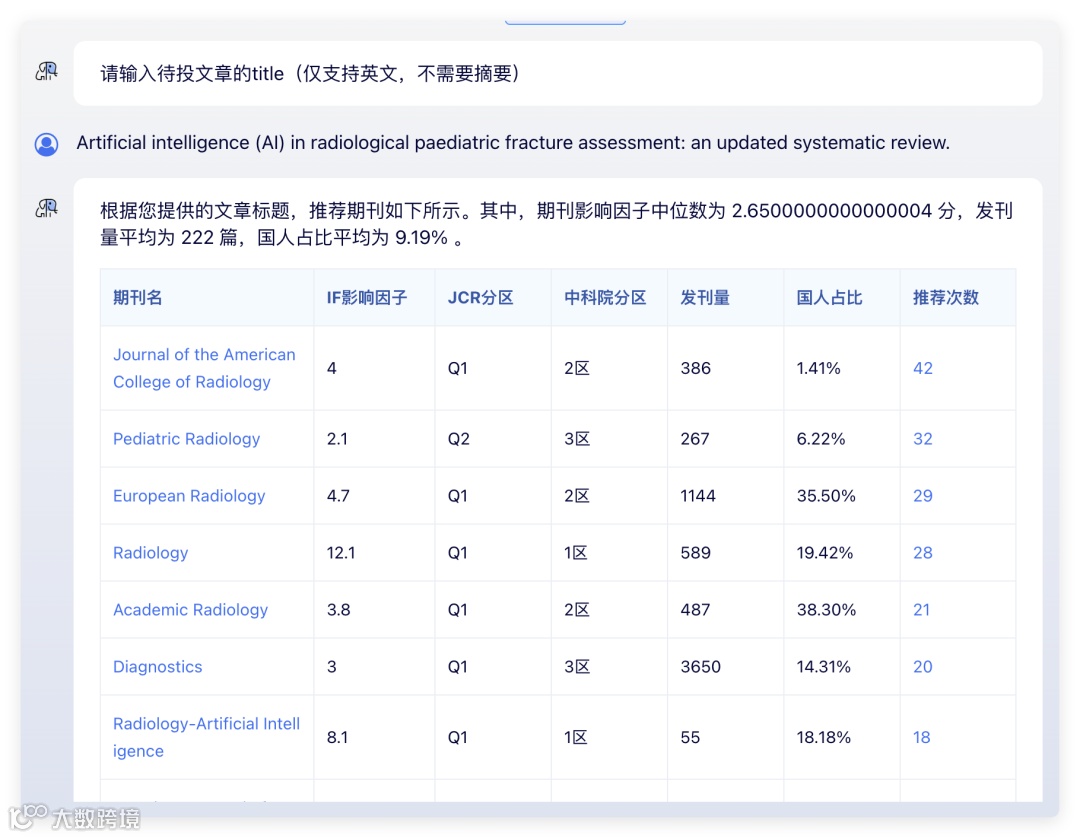Open the Pediatric Radiology journal link
The image size is (1080, 838).
[187, 439]
